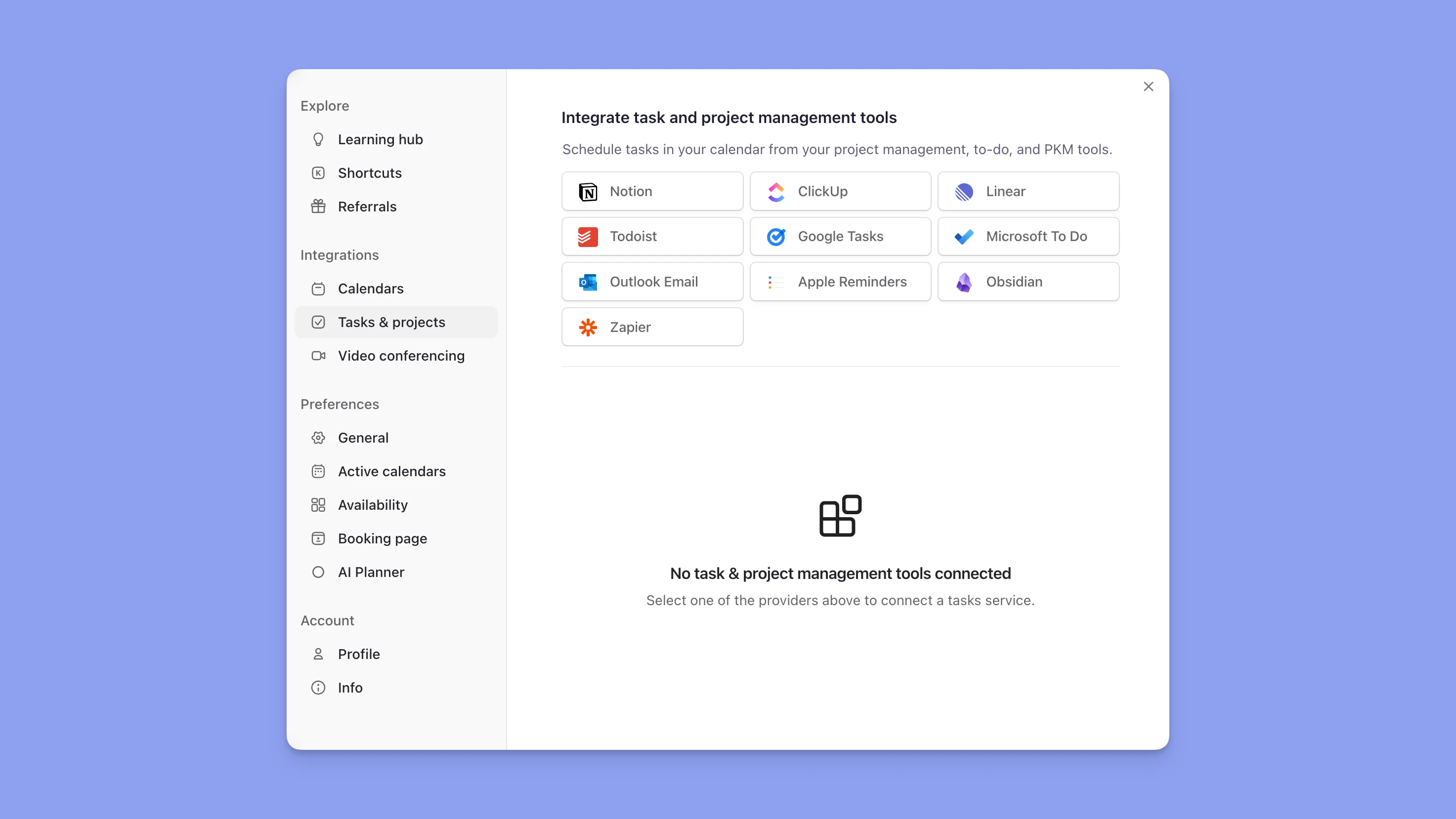Connect Microsoft To Do
The image size is (1456, 819).
point(1028,236)
